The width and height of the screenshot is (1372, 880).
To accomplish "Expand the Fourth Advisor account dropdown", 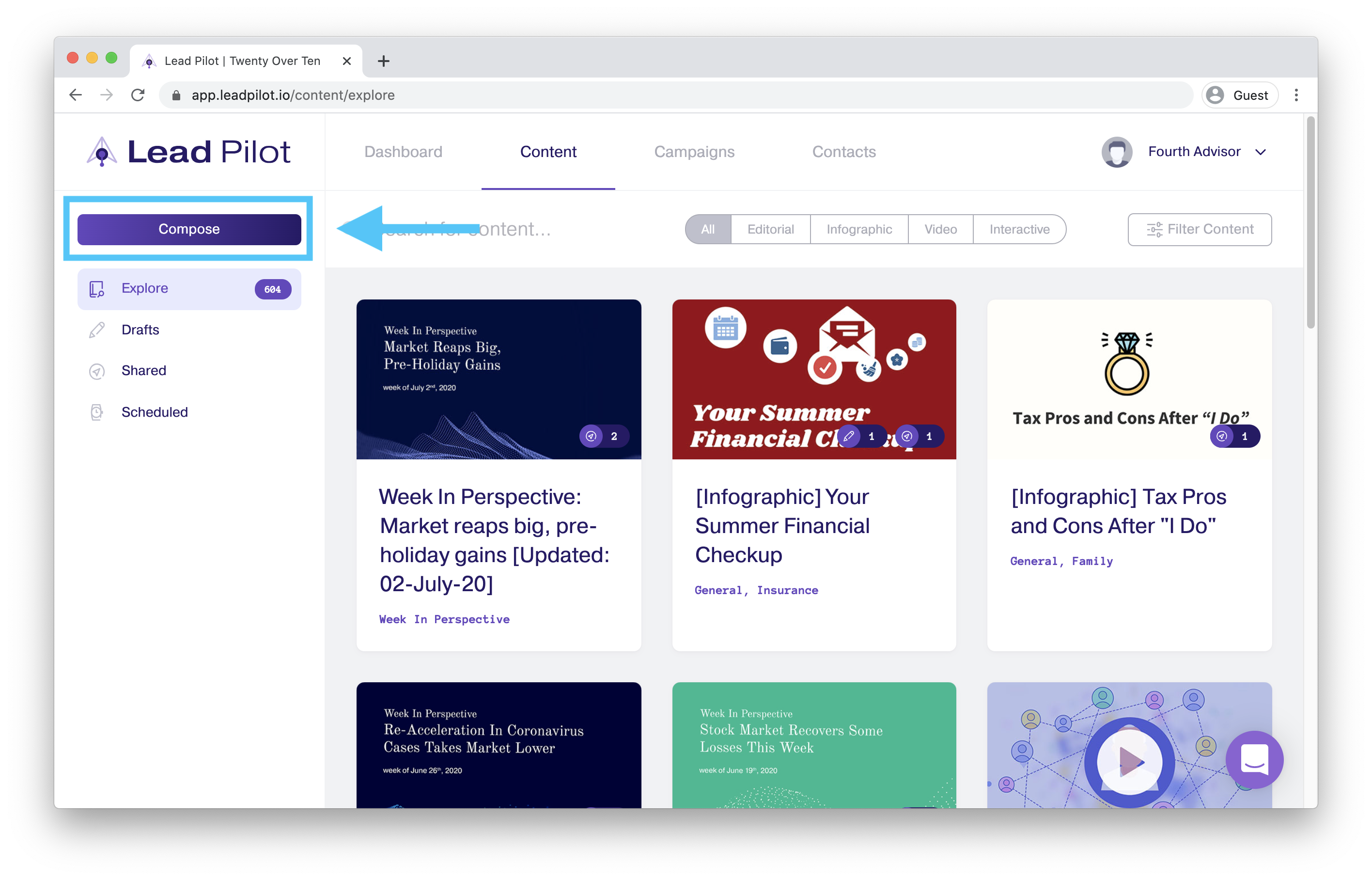I will click(x=1261, y=152).
